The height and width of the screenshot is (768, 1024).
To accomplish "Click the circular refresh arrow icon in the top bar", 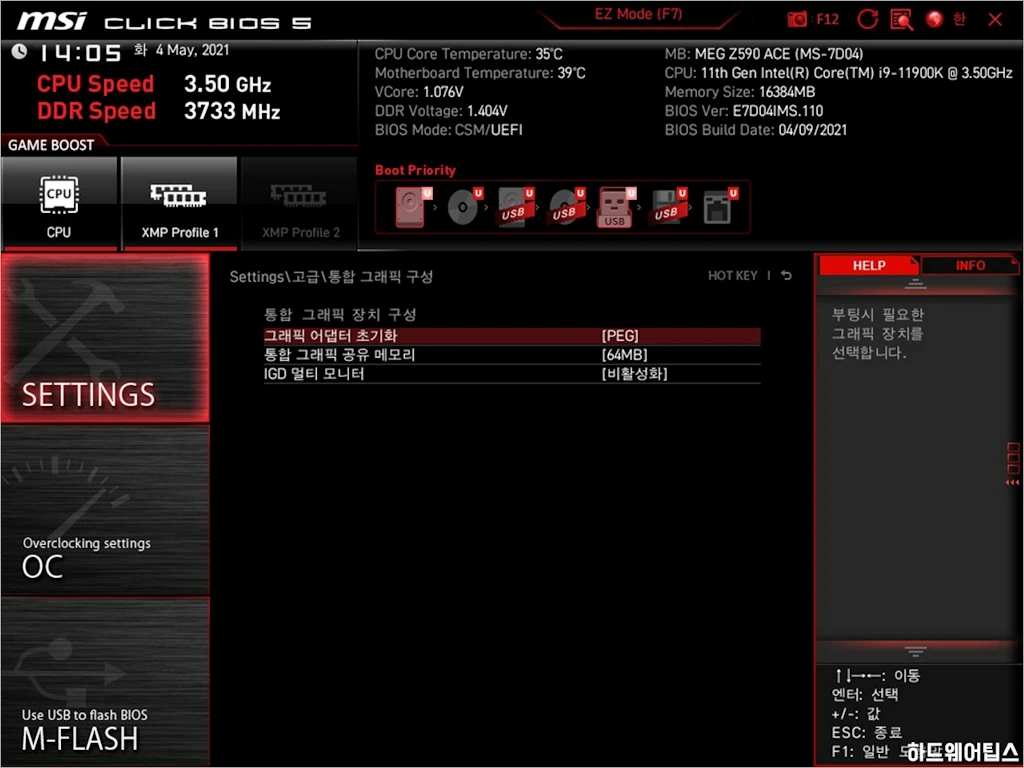I will coord(867,19).
